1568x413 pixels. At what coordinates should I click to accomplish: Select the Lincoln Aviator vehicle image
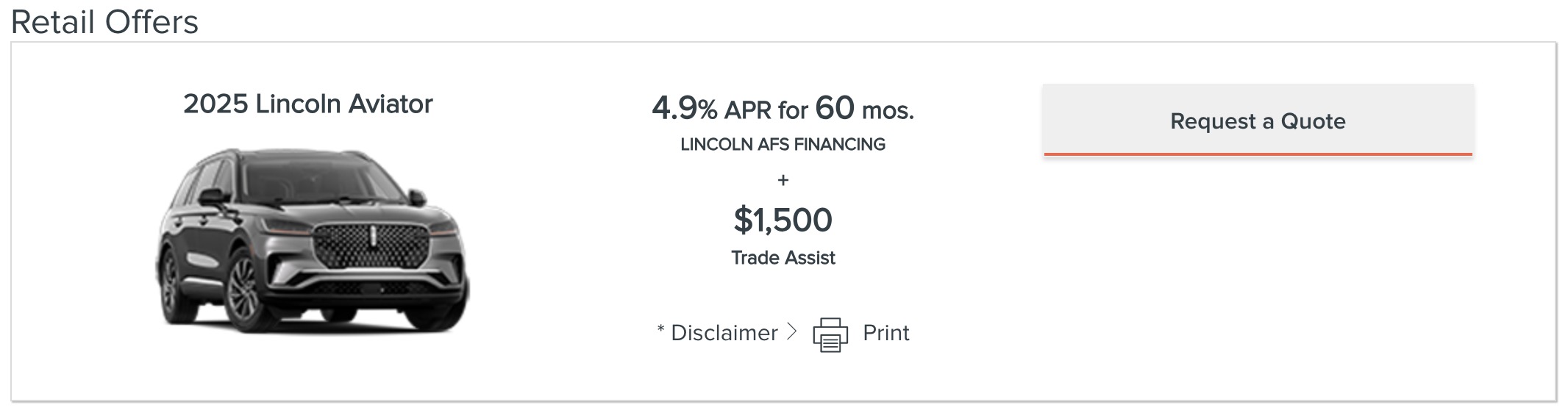312,240
